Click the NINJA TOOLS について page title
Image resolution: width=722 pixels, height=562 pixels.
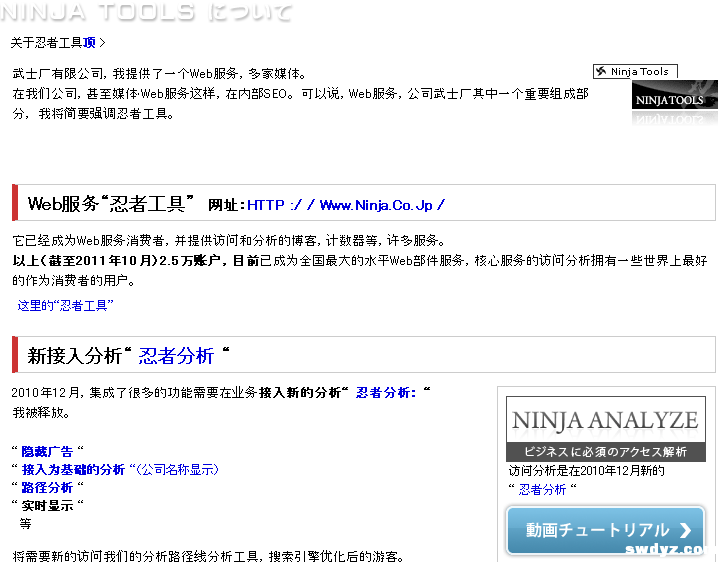146,12
